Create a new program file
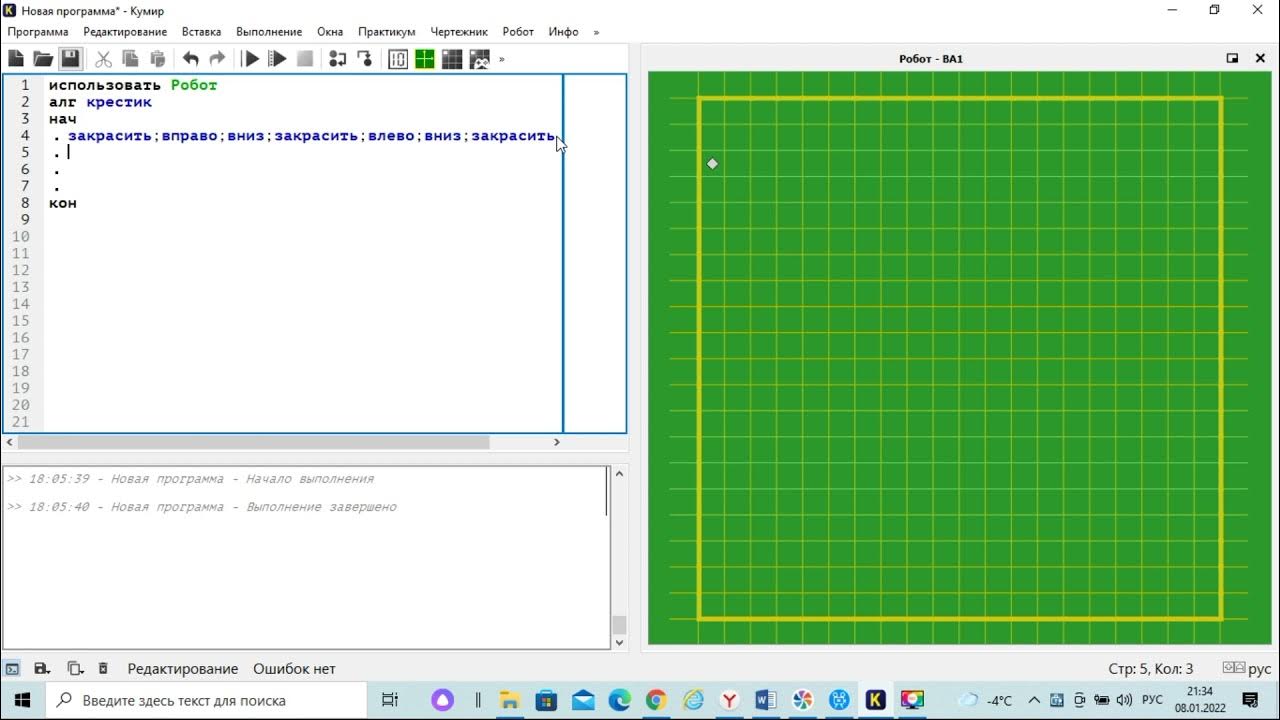Viewport: 1280px width, 720px height. click(16, 59)
